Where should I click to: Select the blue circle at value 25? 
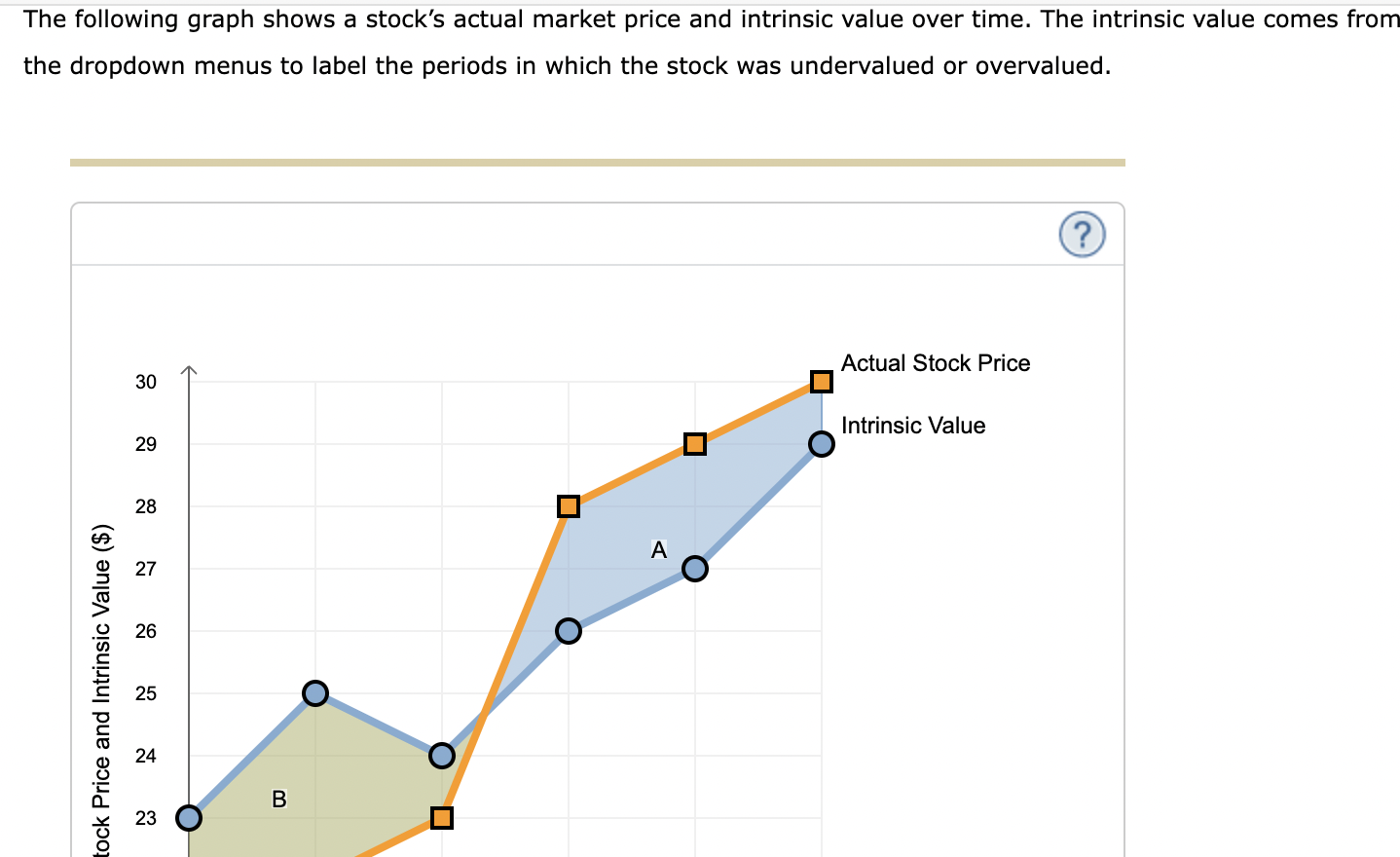click(315, 693)
